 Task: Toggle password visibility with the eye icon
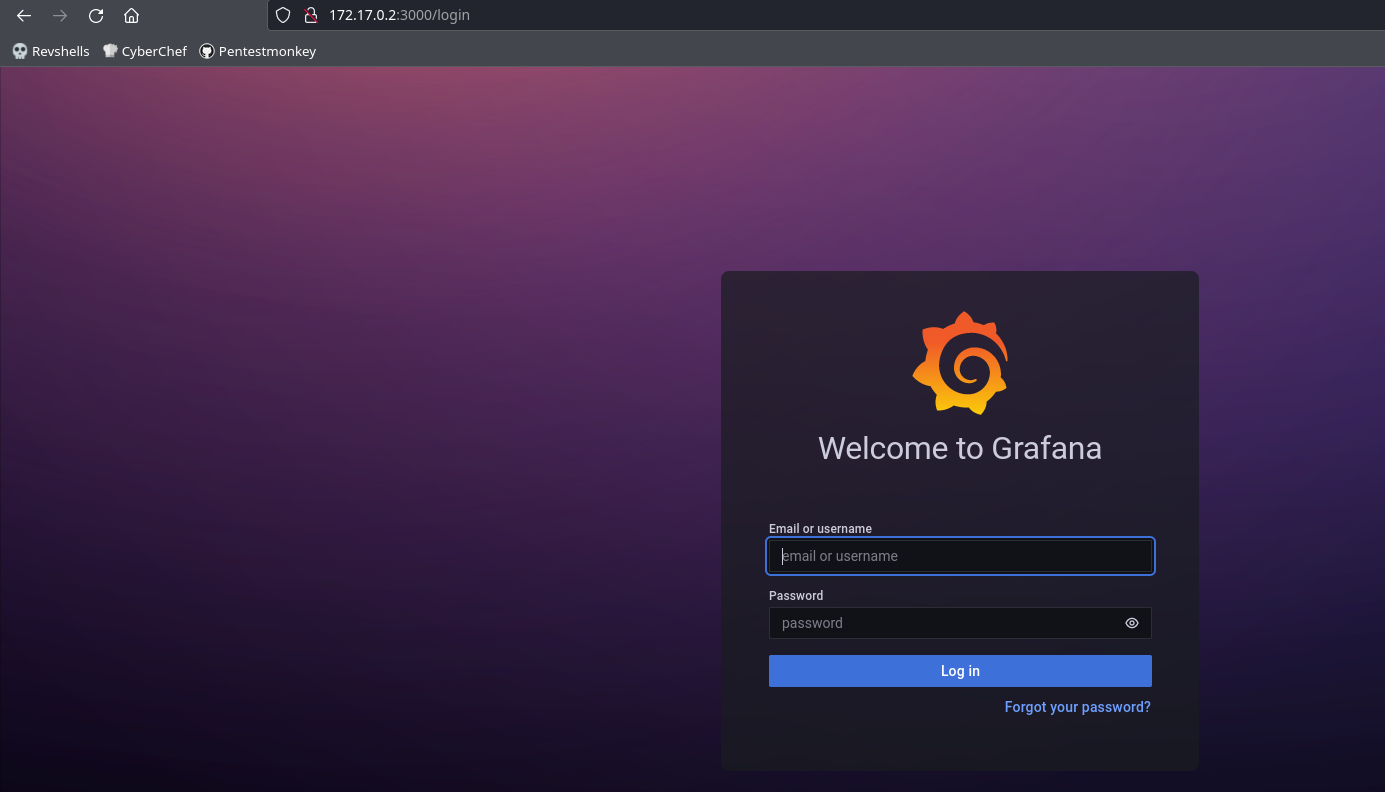click(x=1132, y=623)
